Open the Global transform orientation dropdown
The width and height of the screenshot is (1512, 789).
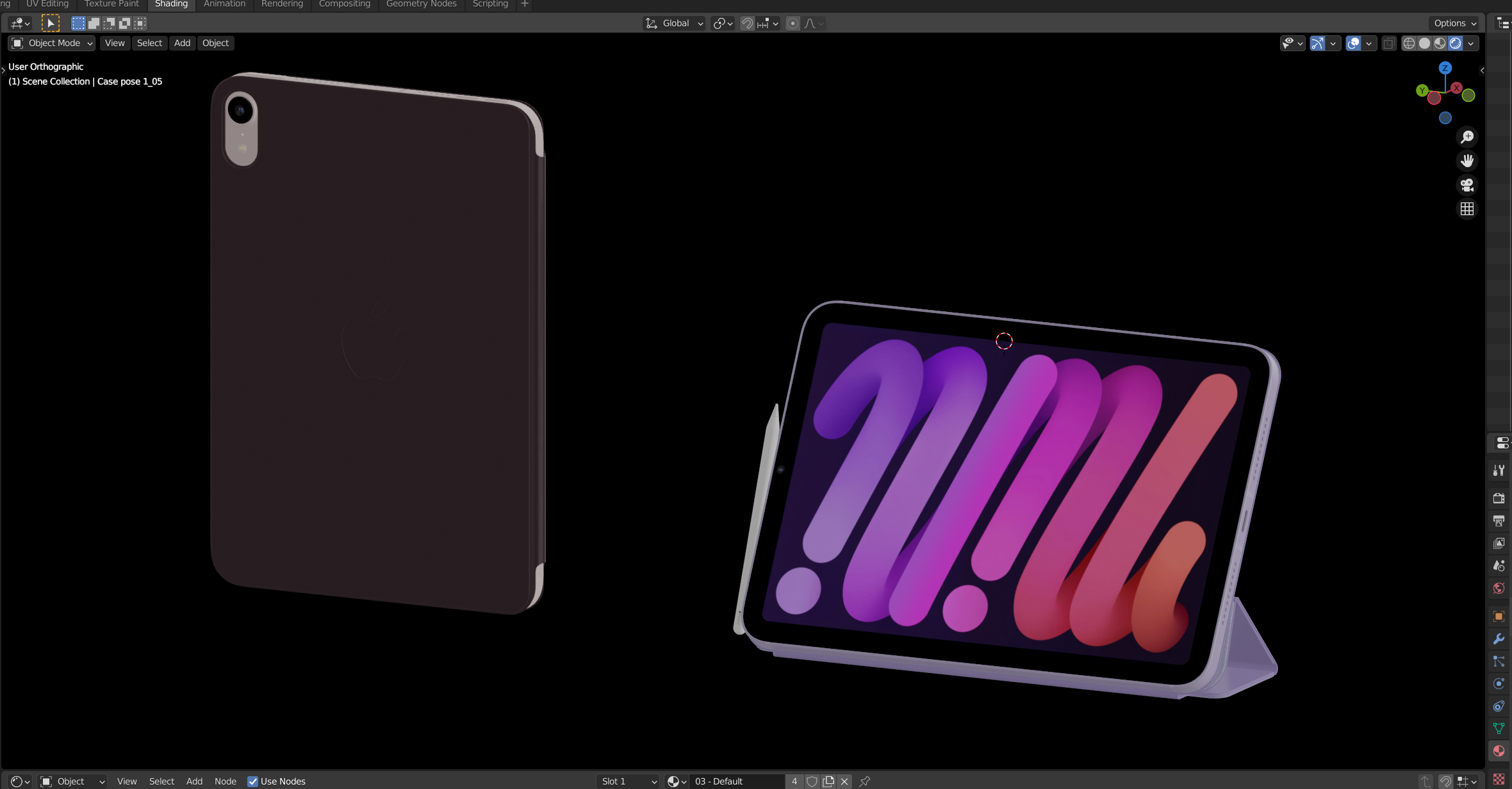point(675,23)
